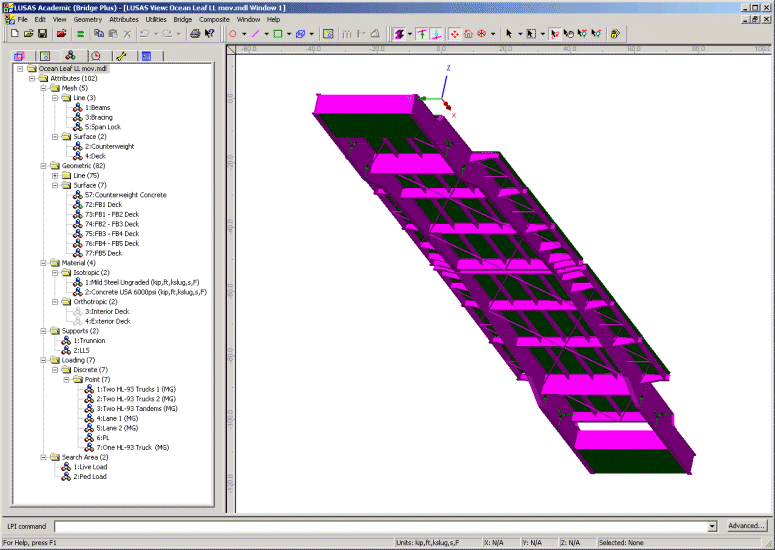
Task: Click the Print toolbar icon
Action: (x=195, y=33)
